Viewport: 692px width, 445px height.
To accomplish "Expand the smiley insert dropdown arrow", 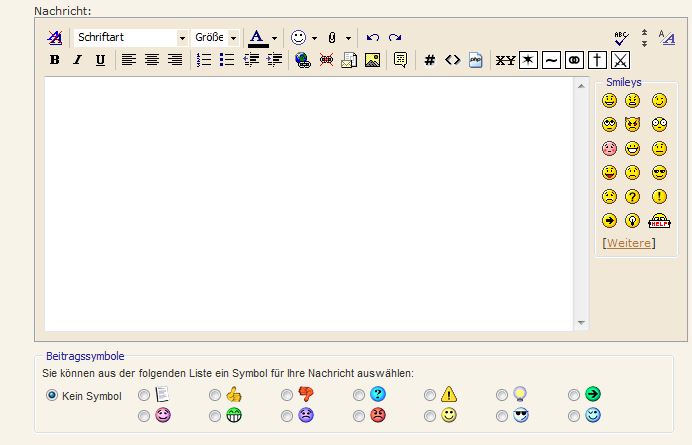I will 314,38.
